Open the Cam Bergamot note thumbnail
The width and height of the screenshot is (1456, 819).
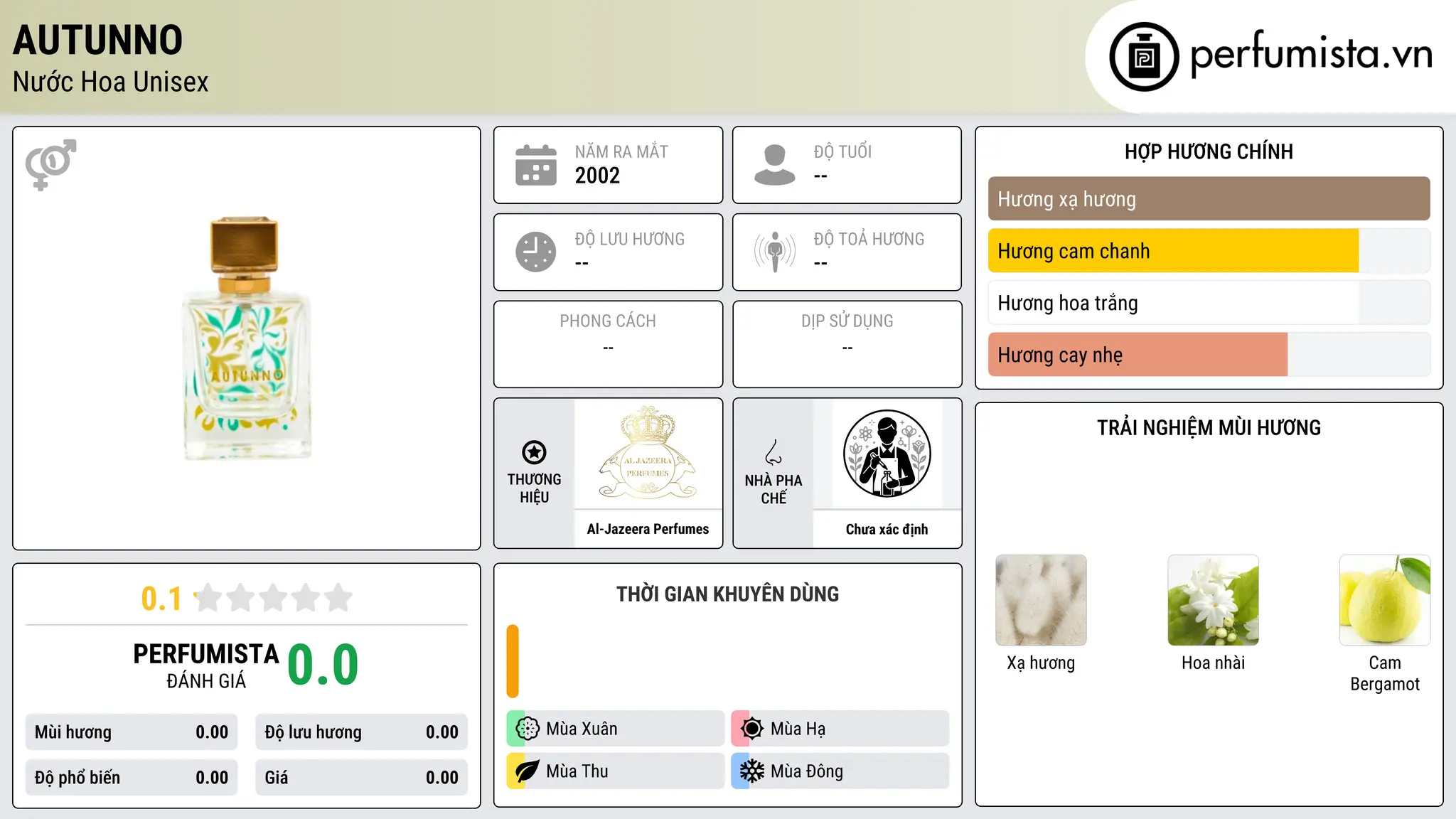click(1385, 600)
